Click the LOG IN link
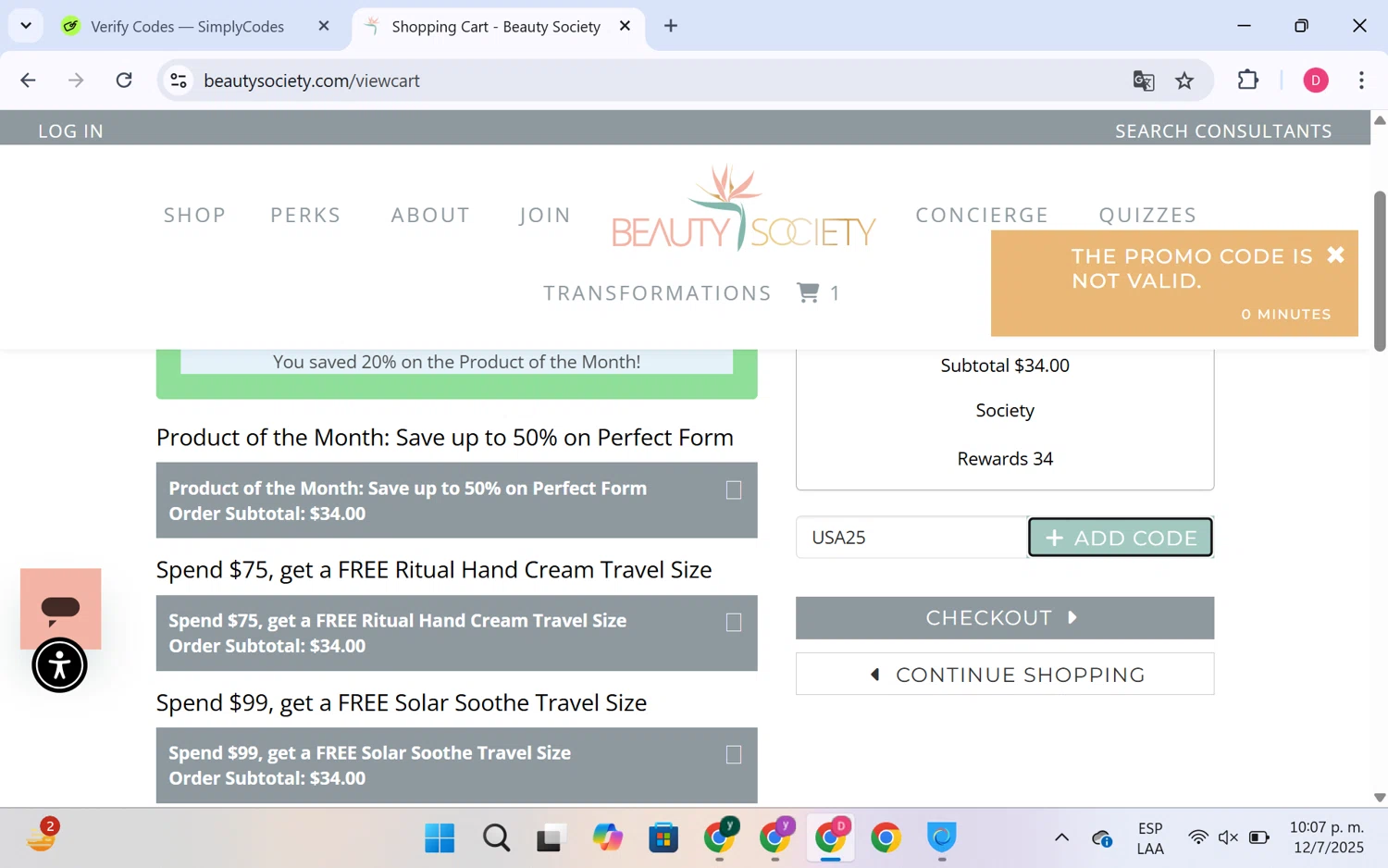Screen dimensions: 1388x868 point(70,131)
